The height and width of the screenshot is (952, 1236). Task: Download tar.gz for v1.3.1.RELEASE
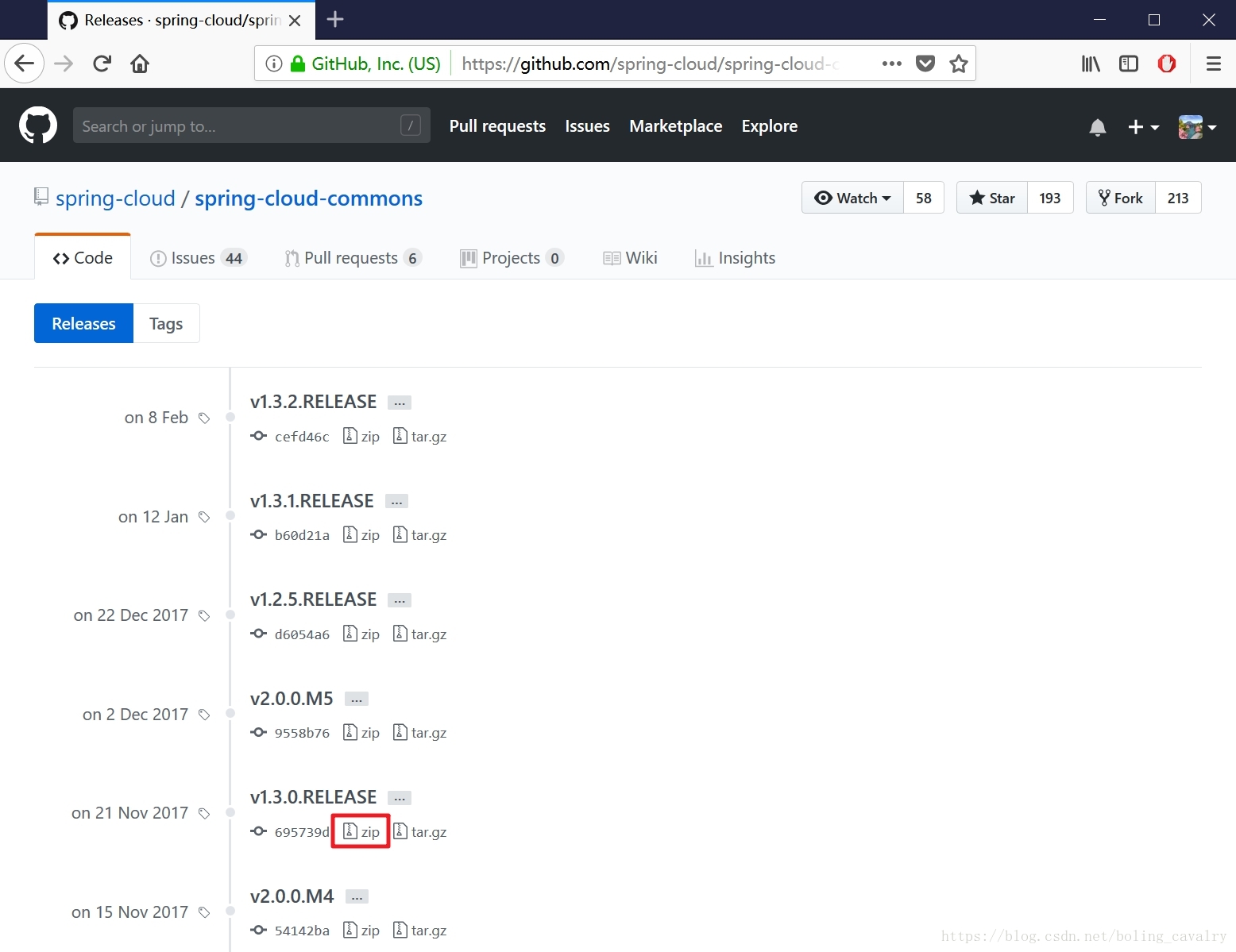[x=420, y=534]
